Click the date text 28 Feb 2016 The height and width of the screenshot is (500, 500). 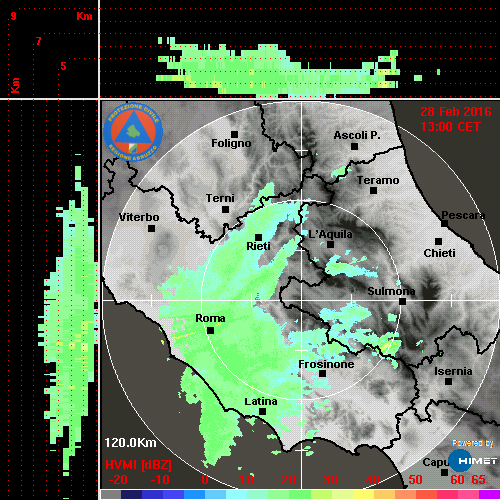(x=456, y=112)
